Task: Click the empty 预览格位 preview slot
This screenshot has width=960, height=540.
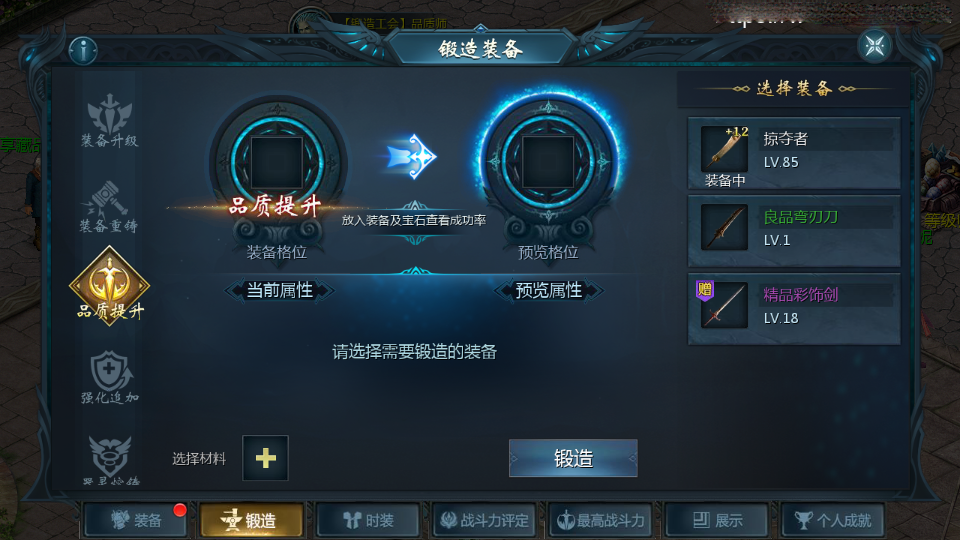Action: pos(548,162)
